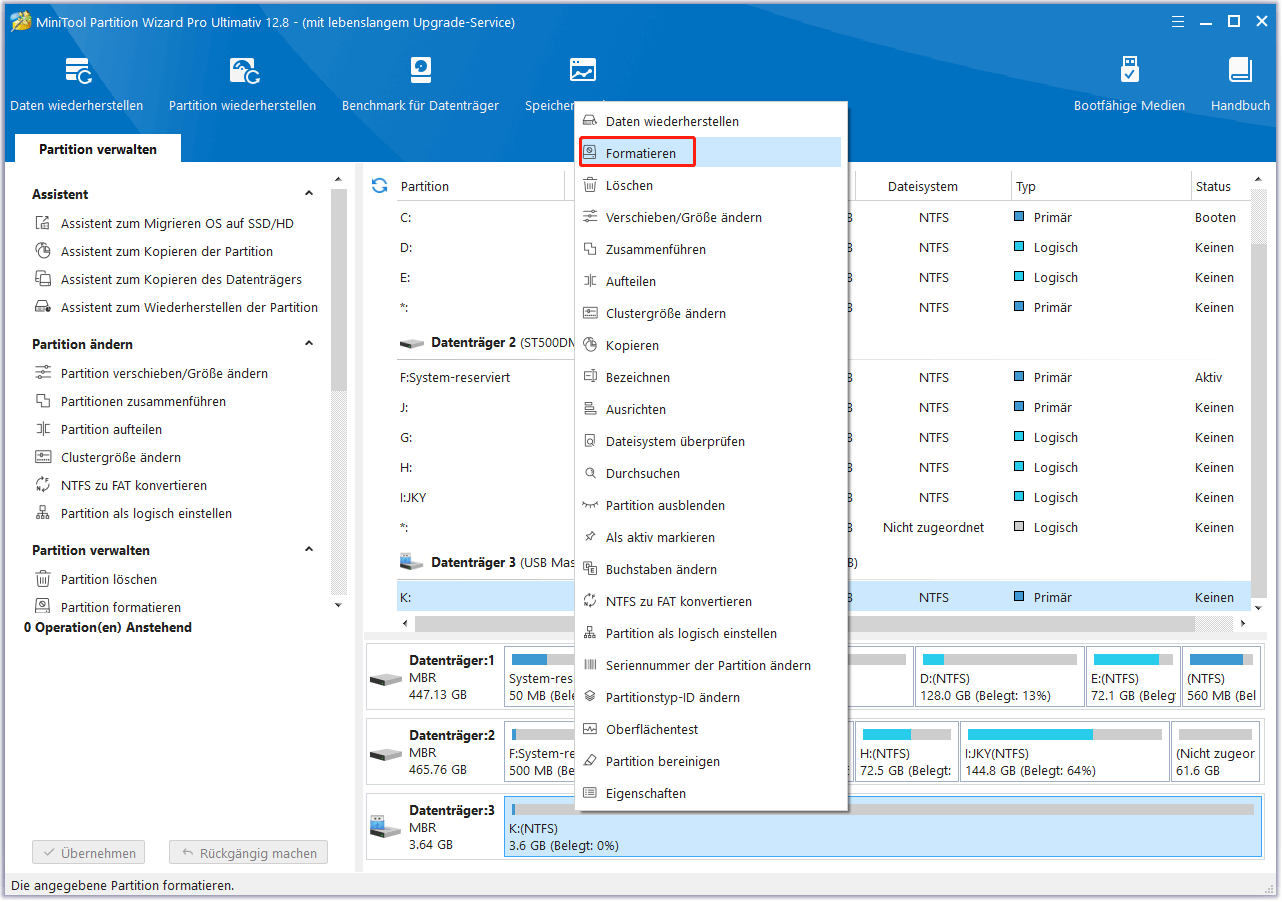
Task: Click Oberflächentest icon in context menu
Action: [590, 729]
